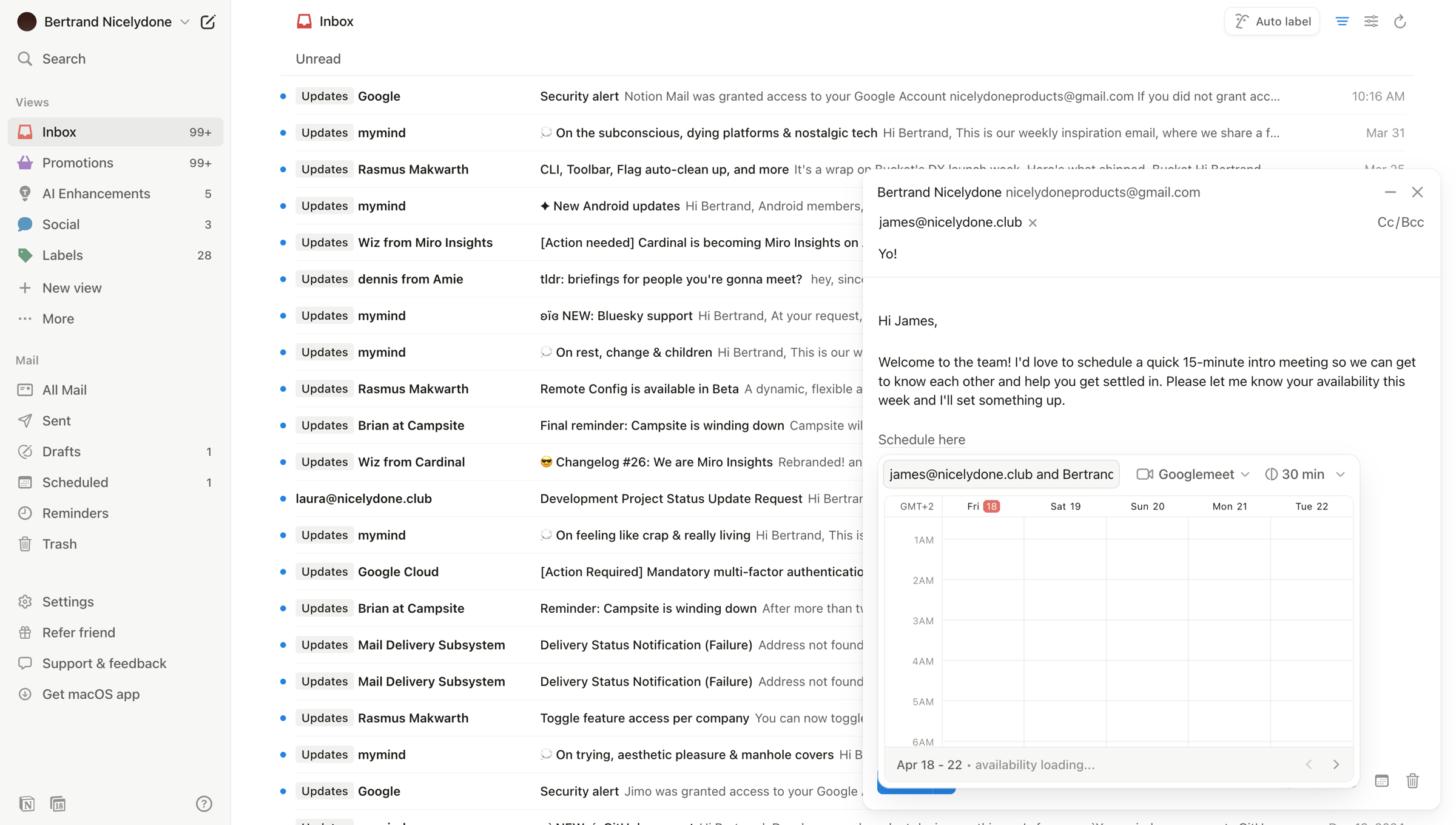This screenshot has width=1456, height=825.
Task: Open Changelog #26 Miro Insights email
Action: [570, 462]
